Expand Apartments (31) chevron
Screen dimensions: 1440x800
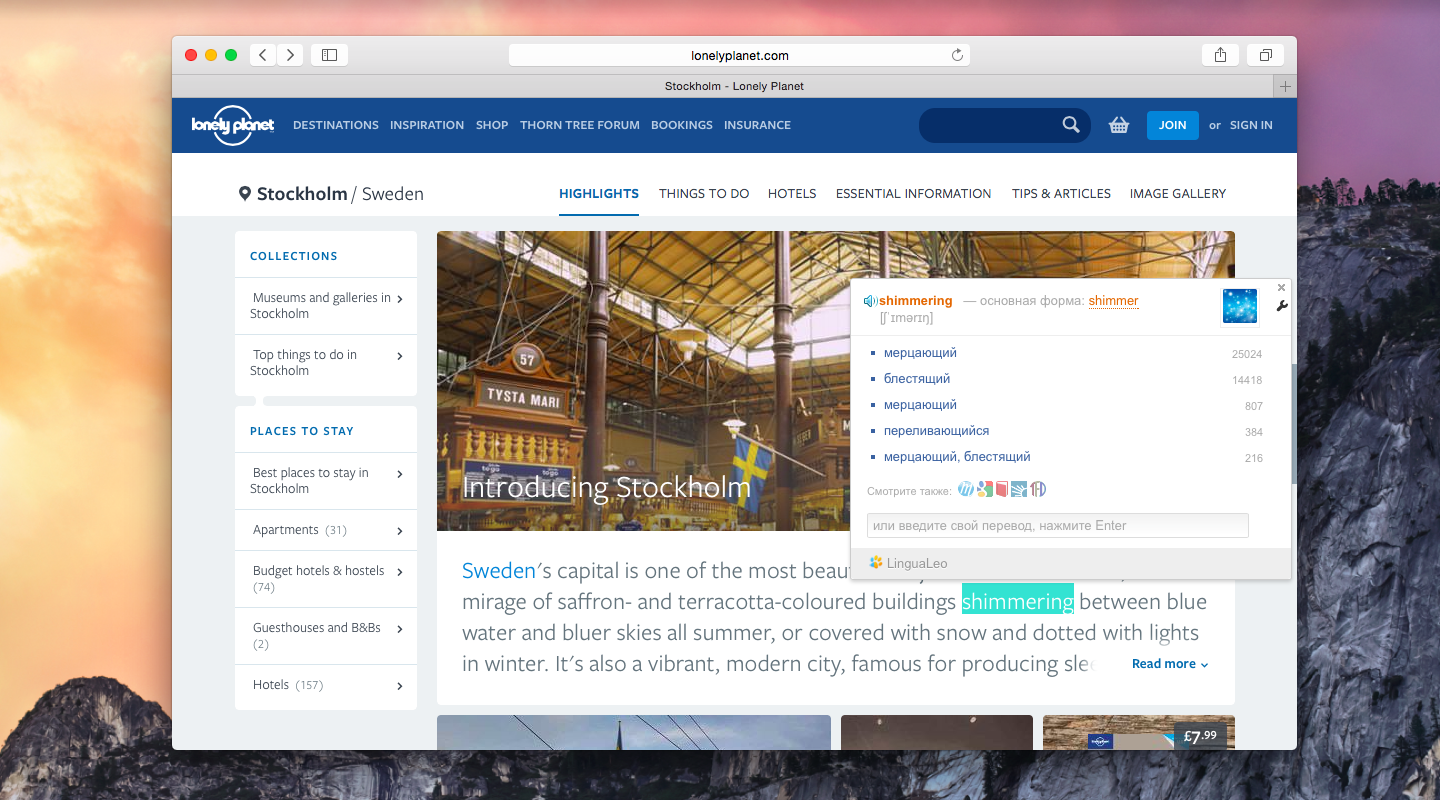400,531
